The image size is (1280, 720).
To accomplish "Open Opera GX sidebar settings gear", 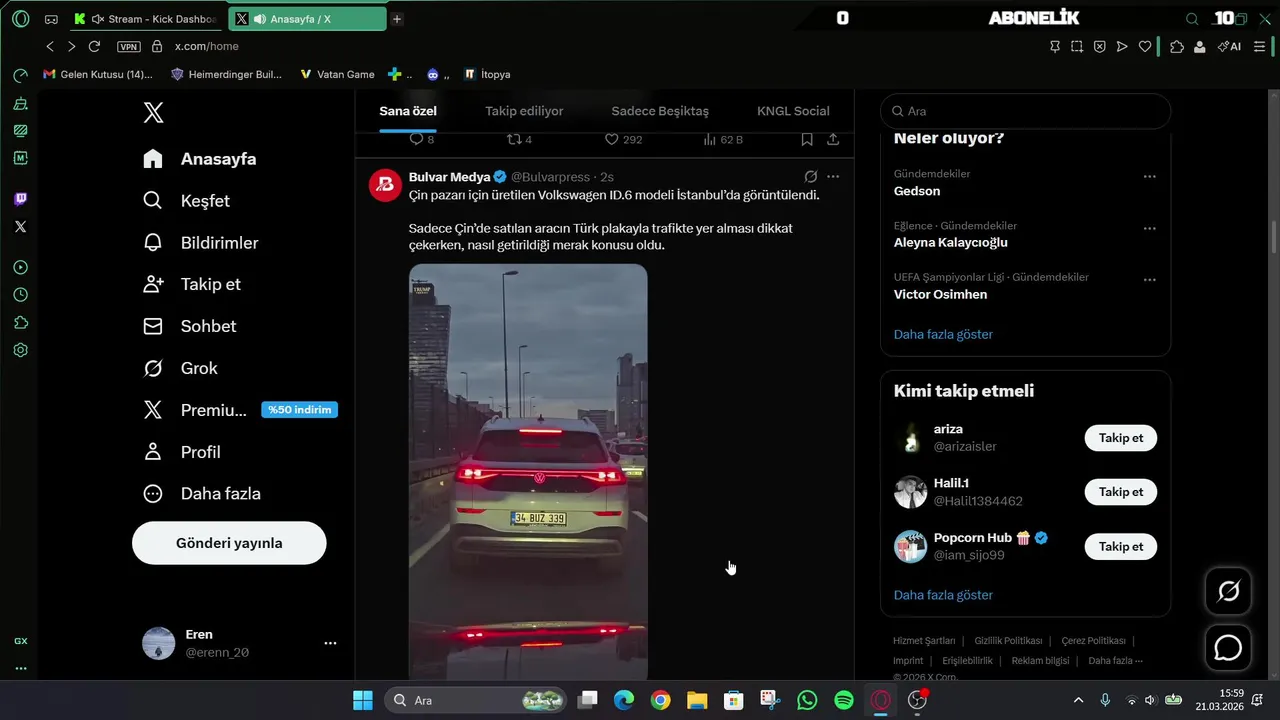I will coord(20,351).
